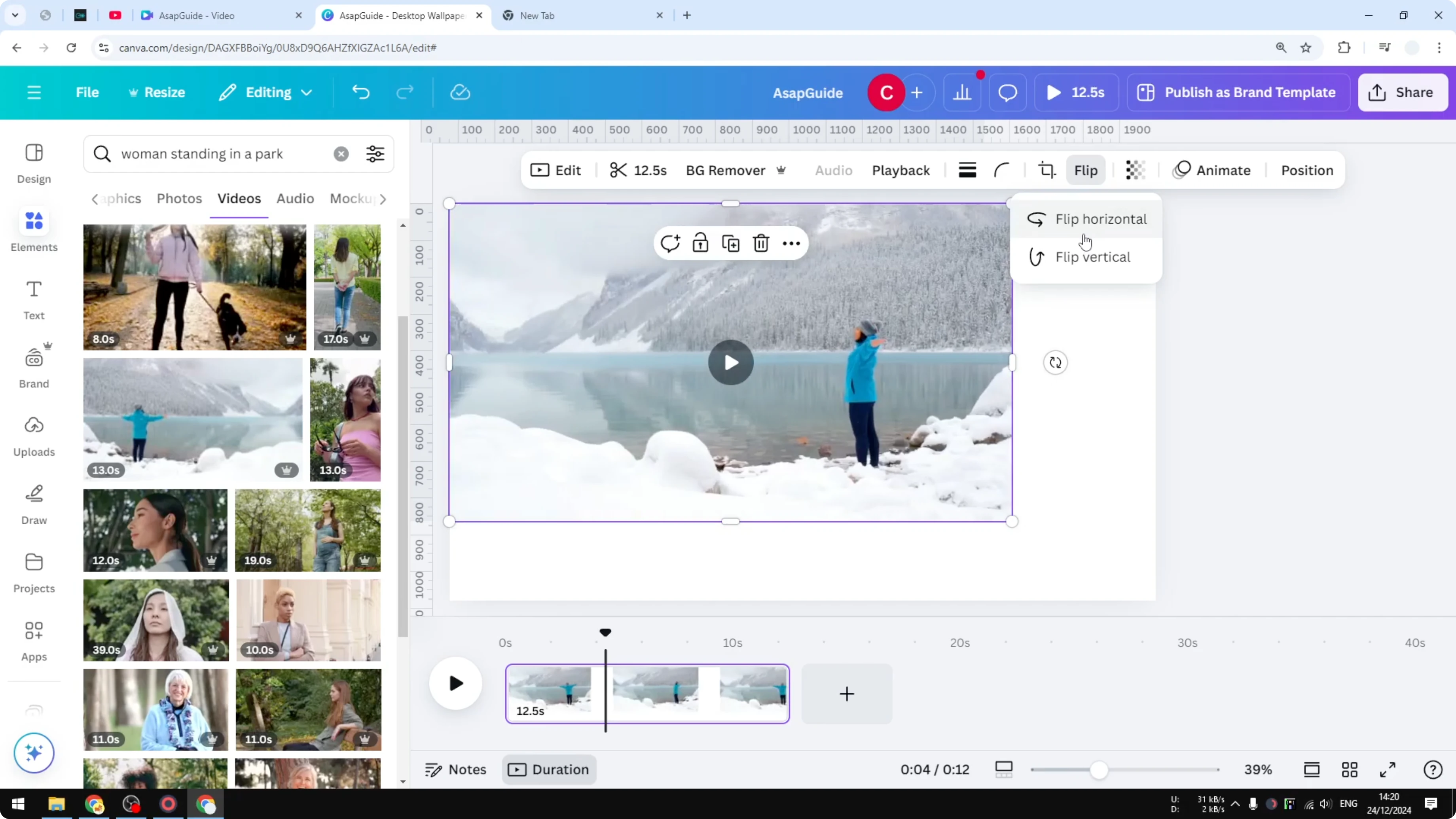Open search filters icon beside search bar
The width and height of the screenshot is (1456, 819).
point(375,154)
